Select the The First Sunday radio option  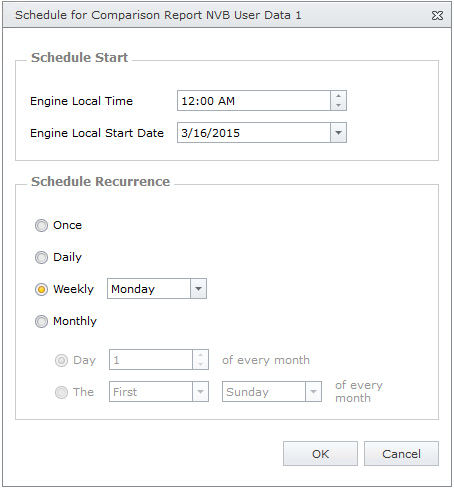pos(61,392)
